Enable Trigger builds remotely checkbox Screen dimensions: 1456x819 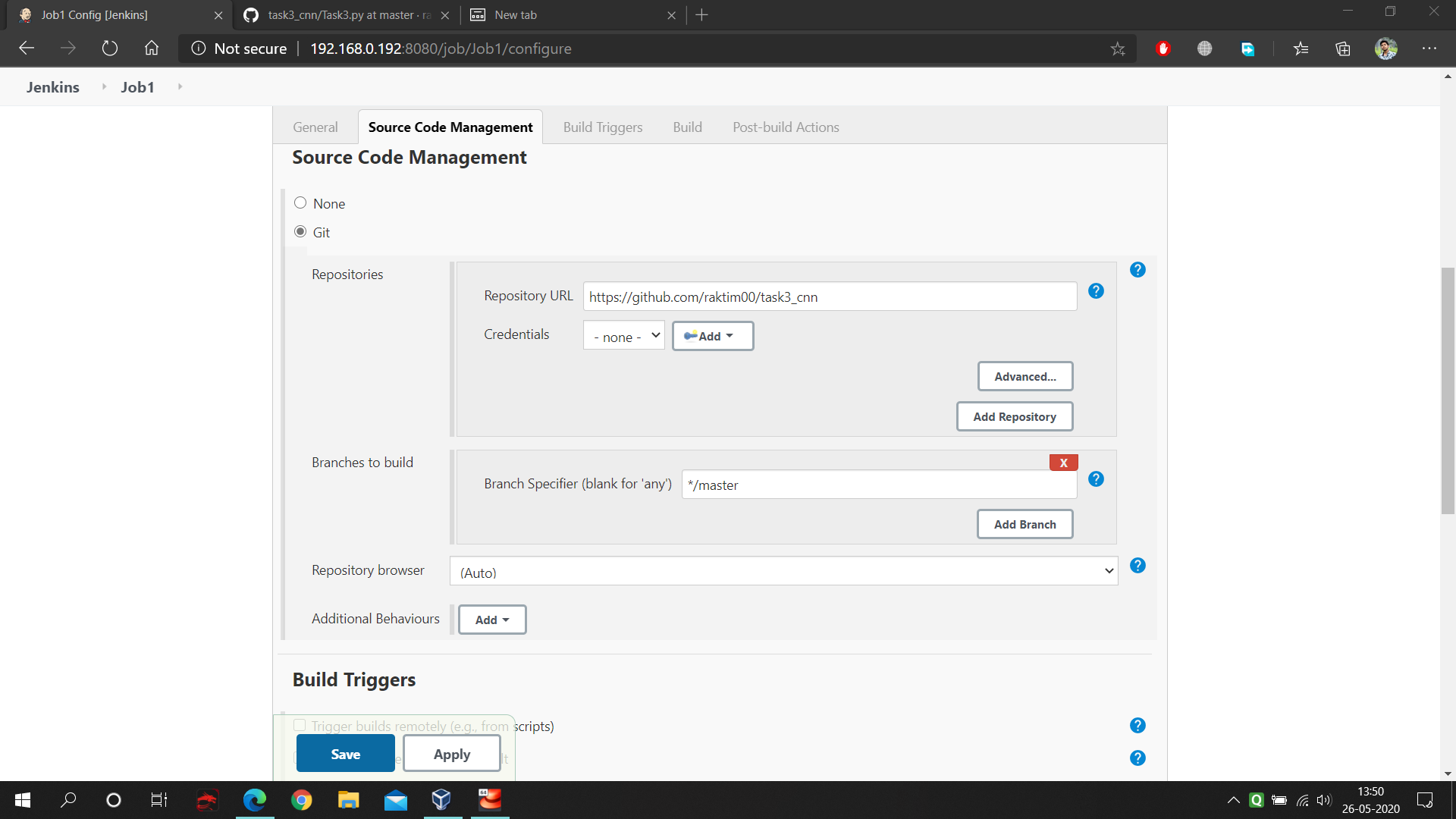(300, 726)
